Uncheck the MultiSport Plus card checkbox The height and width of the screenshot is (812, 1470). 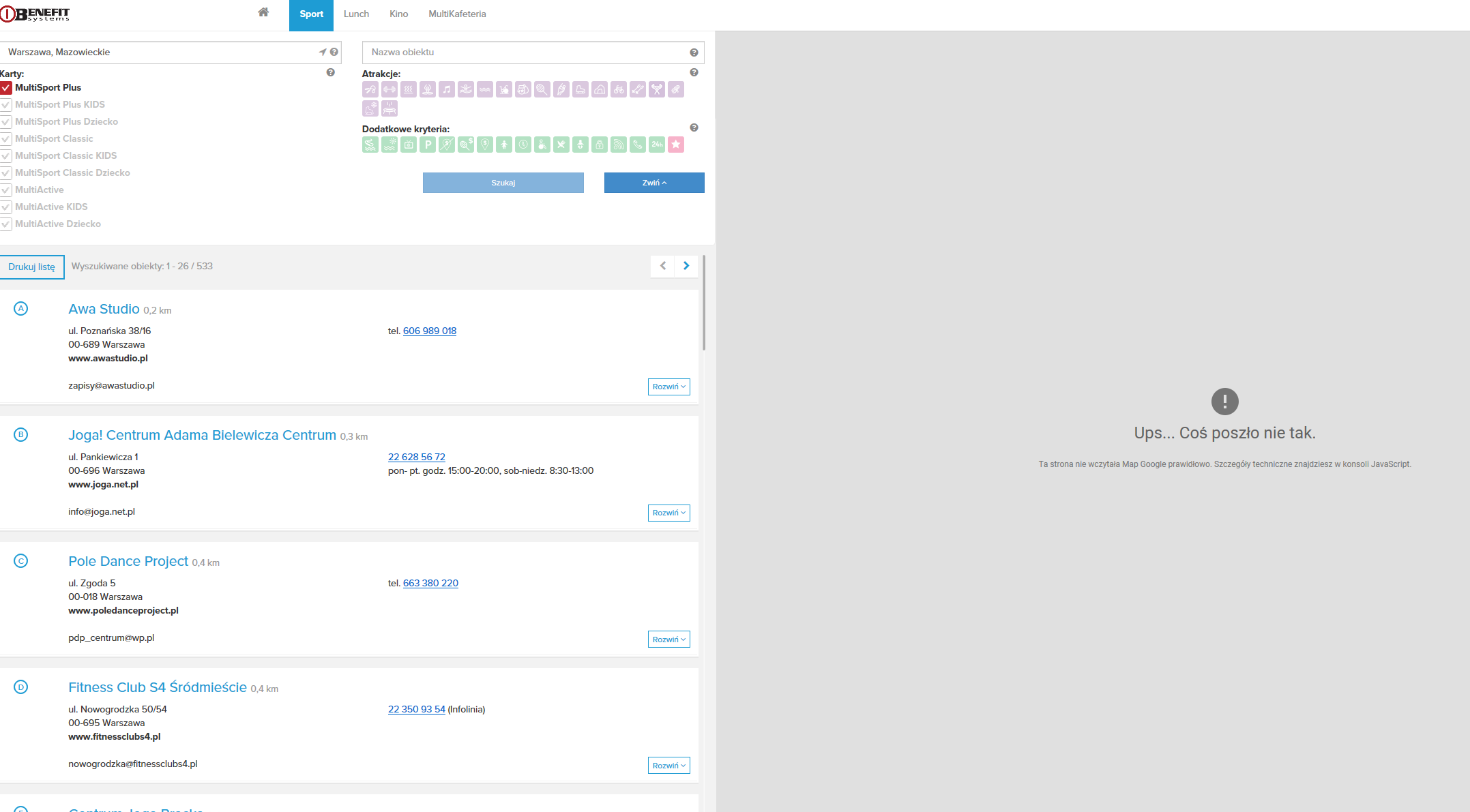point(6,88)
